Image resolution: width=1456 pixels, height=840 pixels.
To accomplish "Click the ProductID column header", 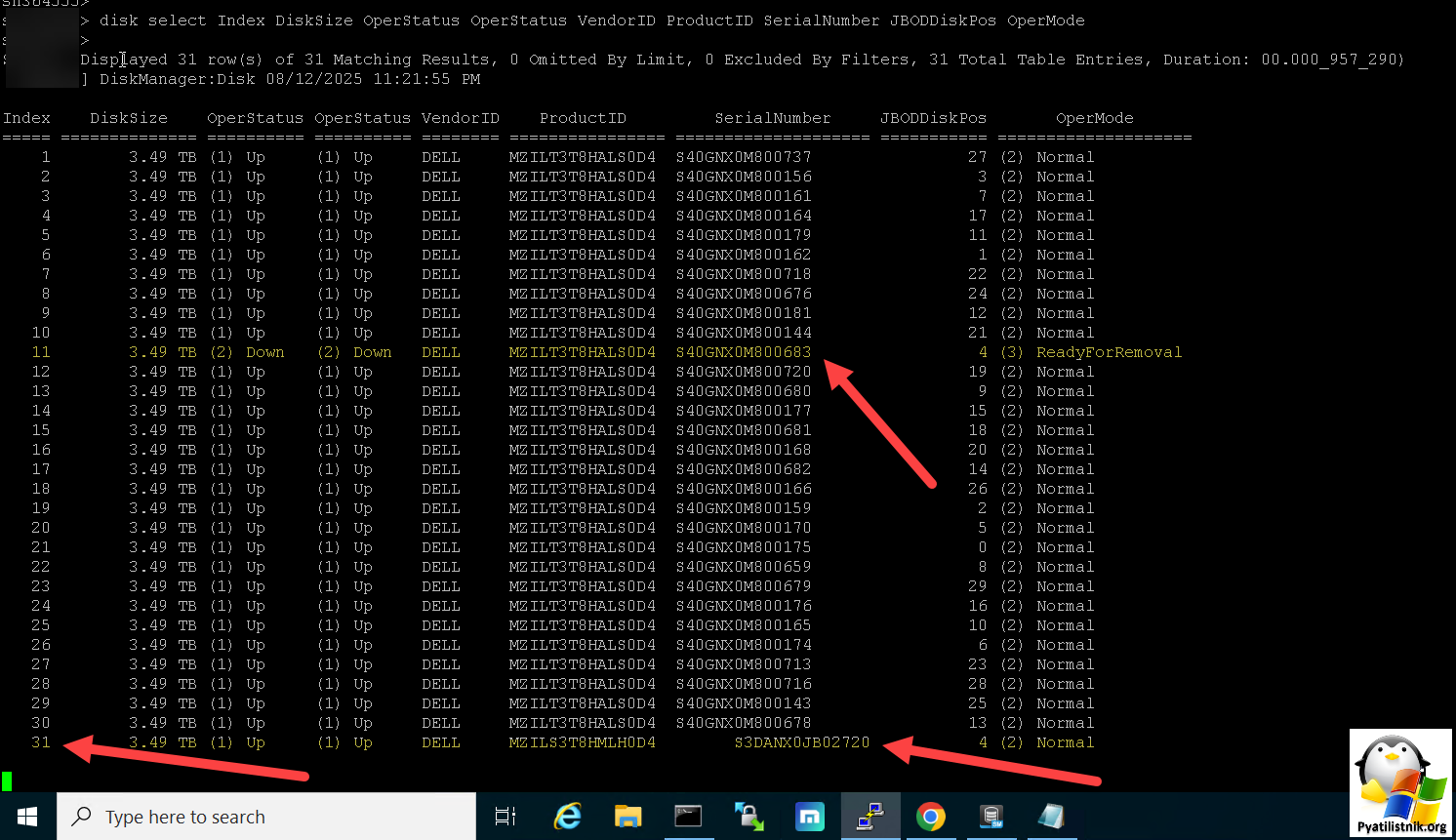I will (583, 118).
